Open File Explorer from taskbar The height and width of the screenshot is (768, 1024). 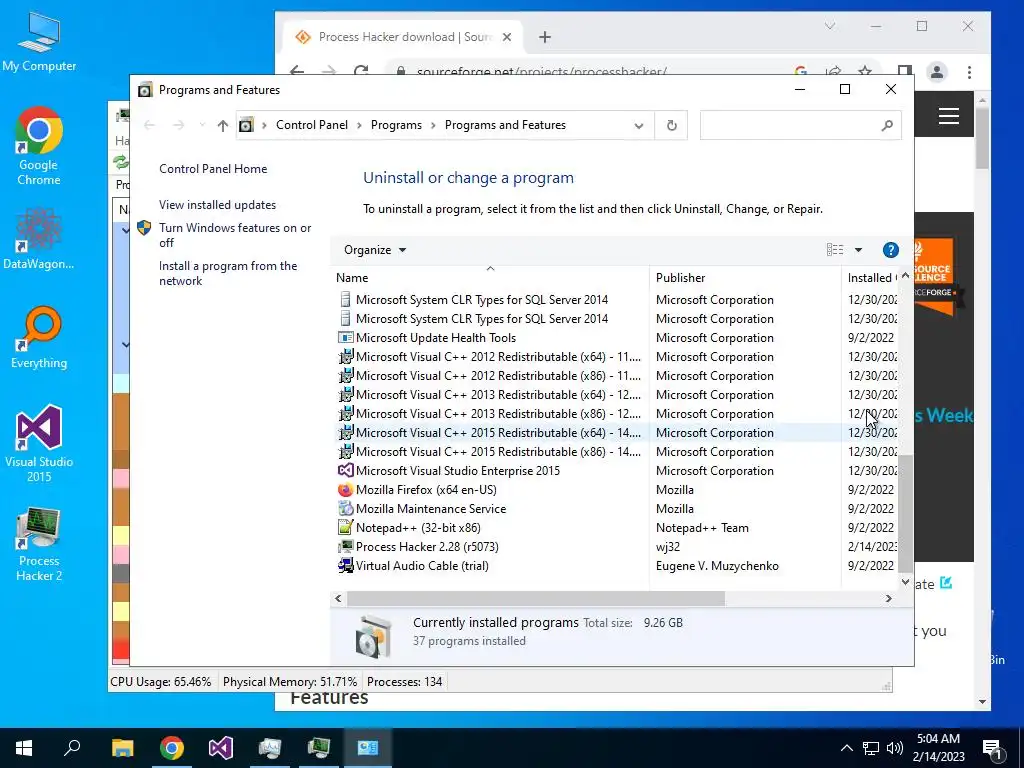(122, 748)
